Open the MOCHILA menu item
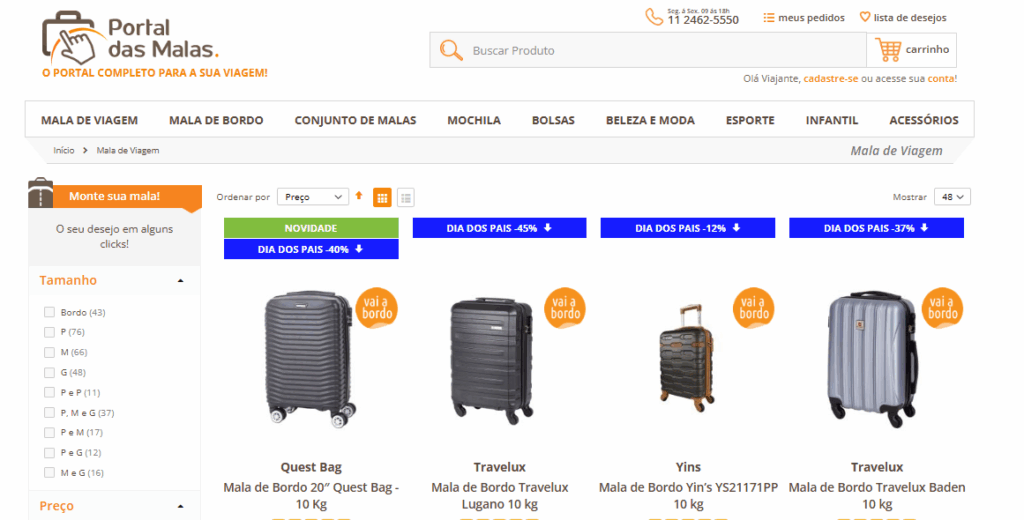Screen dimensions: 1024x520 point(474,120)
